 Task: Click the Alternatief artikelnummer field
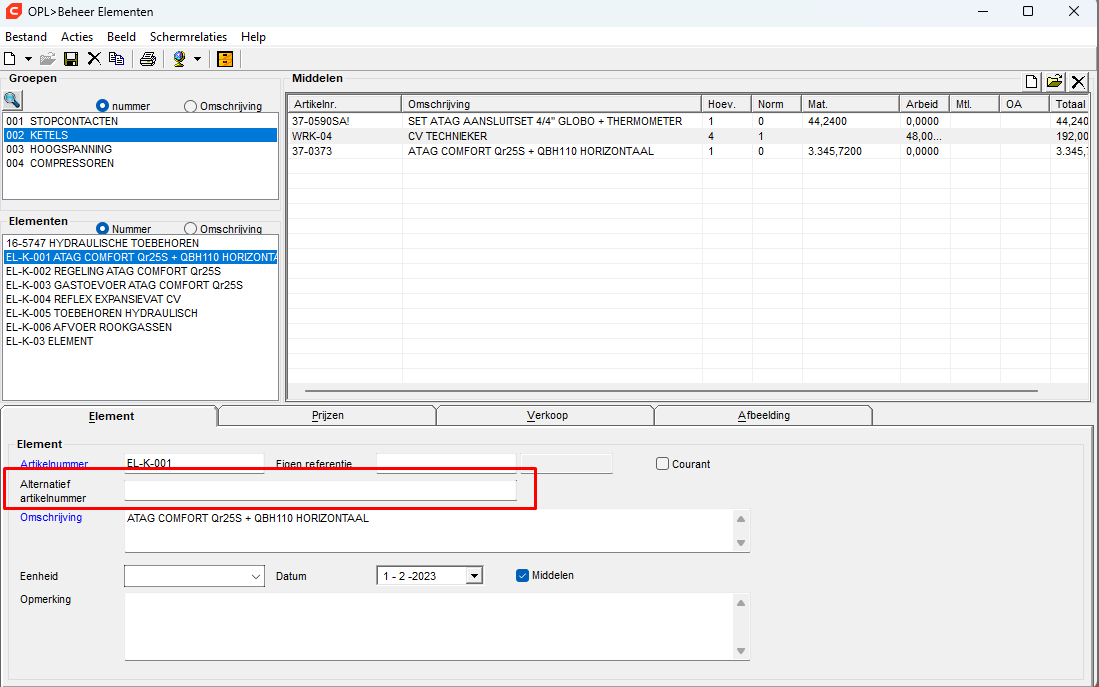320,491
